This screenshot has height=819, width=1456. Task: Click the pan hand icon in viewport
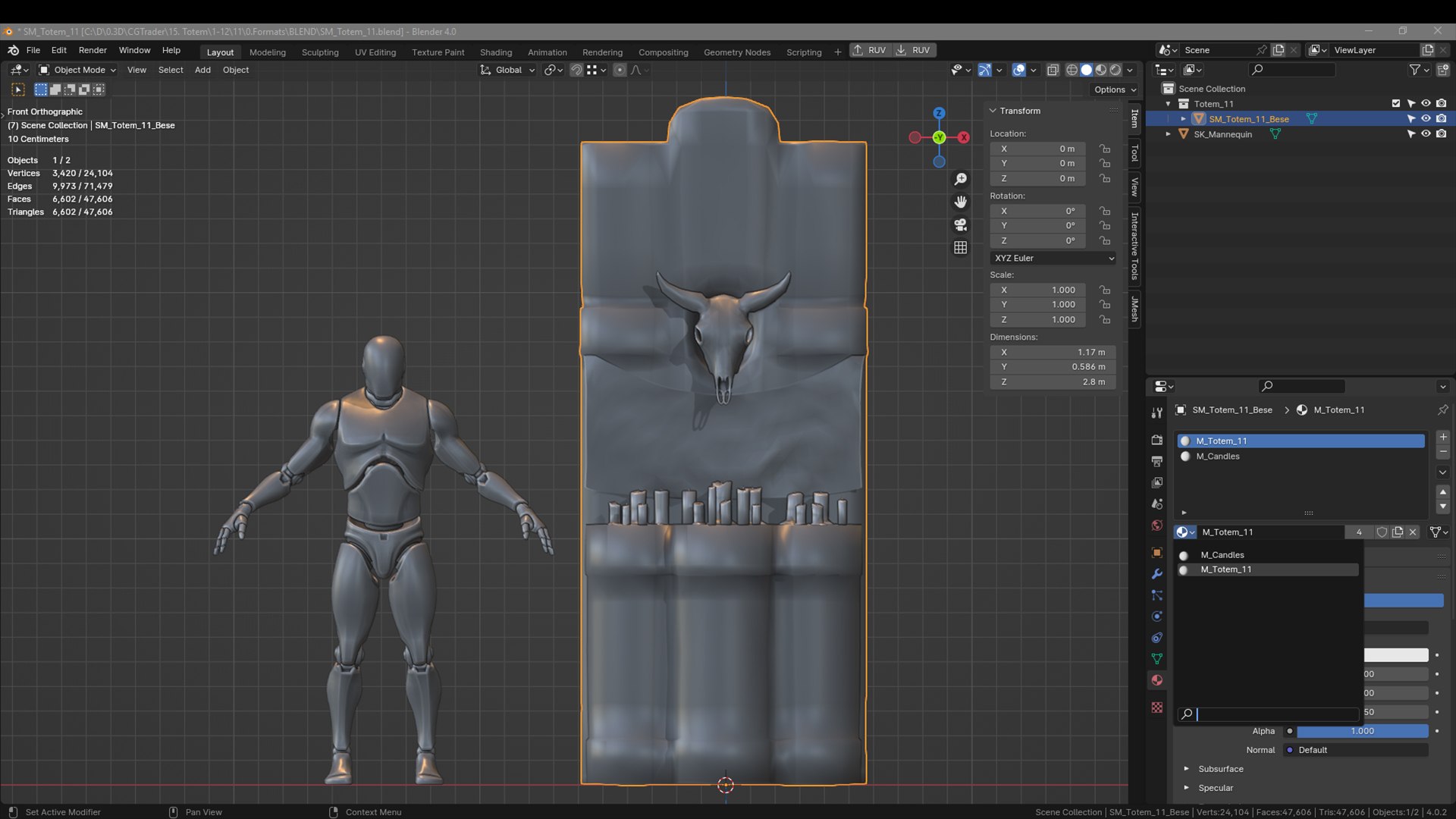pos(960,202)
